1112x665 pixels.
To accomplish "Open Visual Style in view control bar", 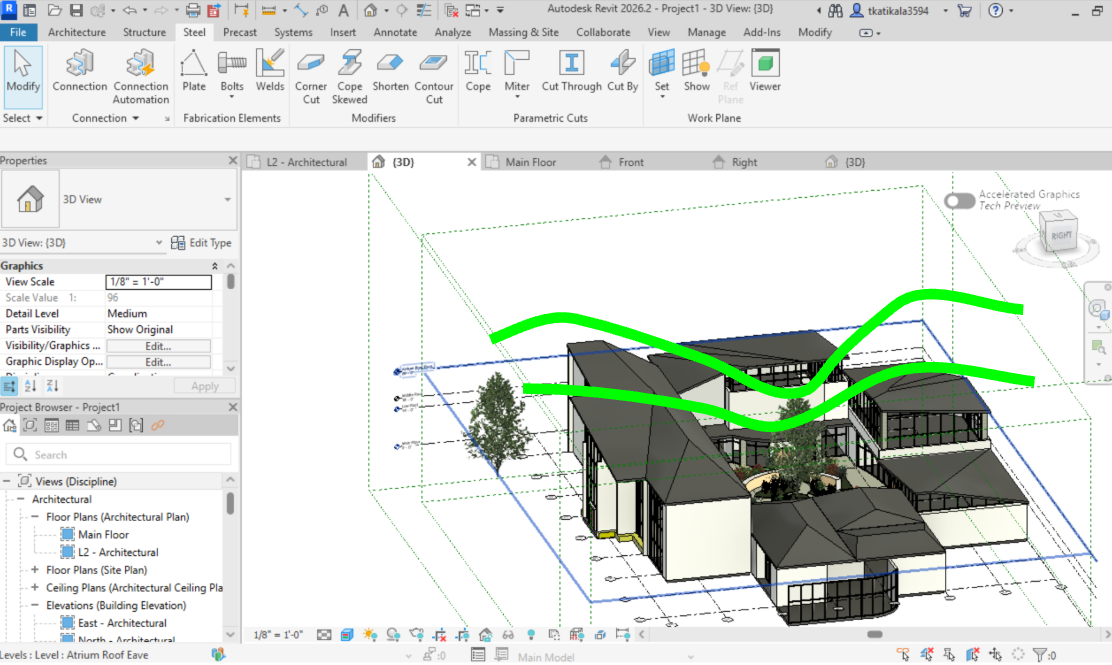I will pos(347,635).
